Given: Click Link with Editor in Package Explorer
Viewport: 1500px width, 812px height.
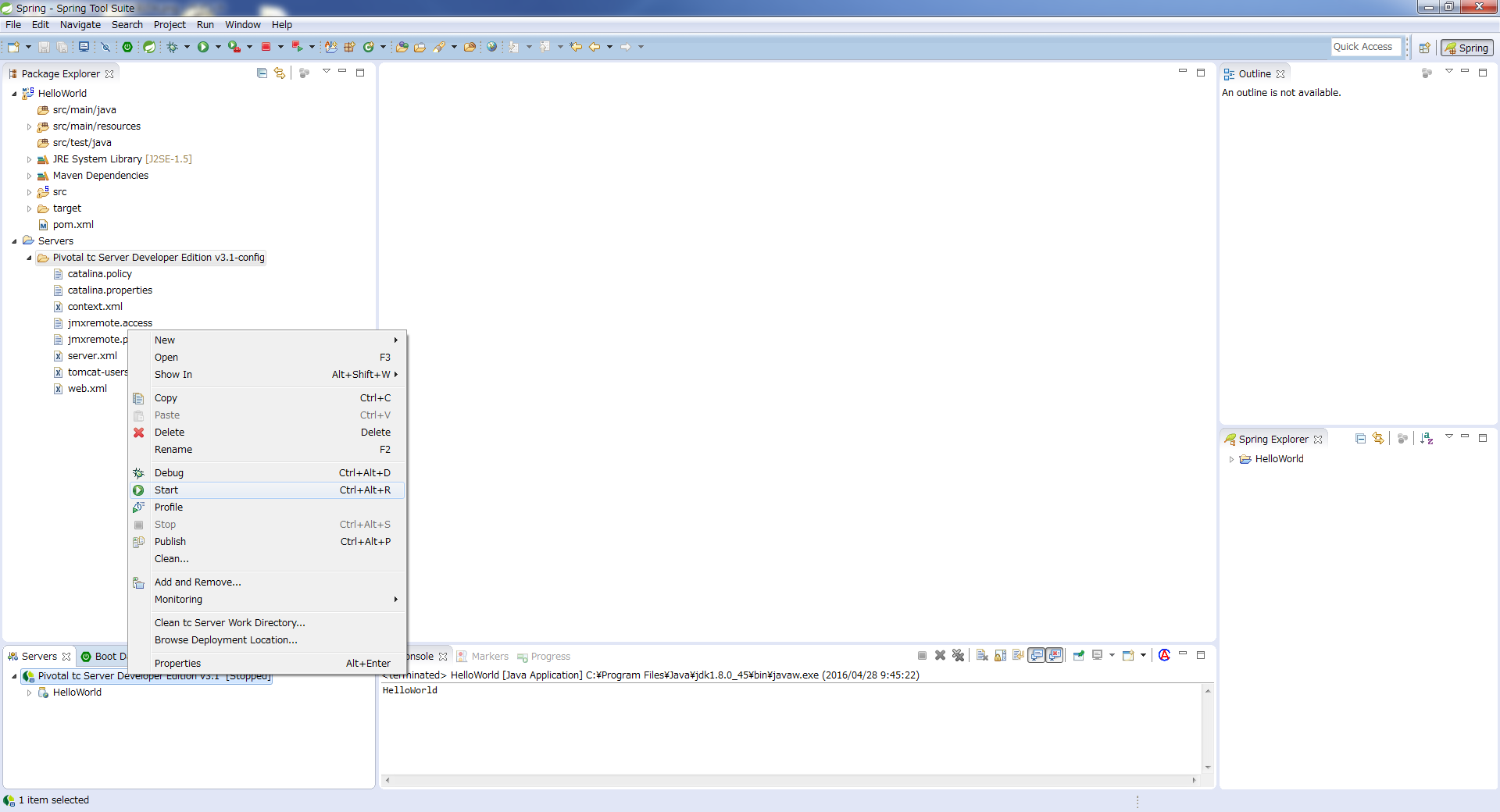Looking at the screenshot, I should [279, 73].
